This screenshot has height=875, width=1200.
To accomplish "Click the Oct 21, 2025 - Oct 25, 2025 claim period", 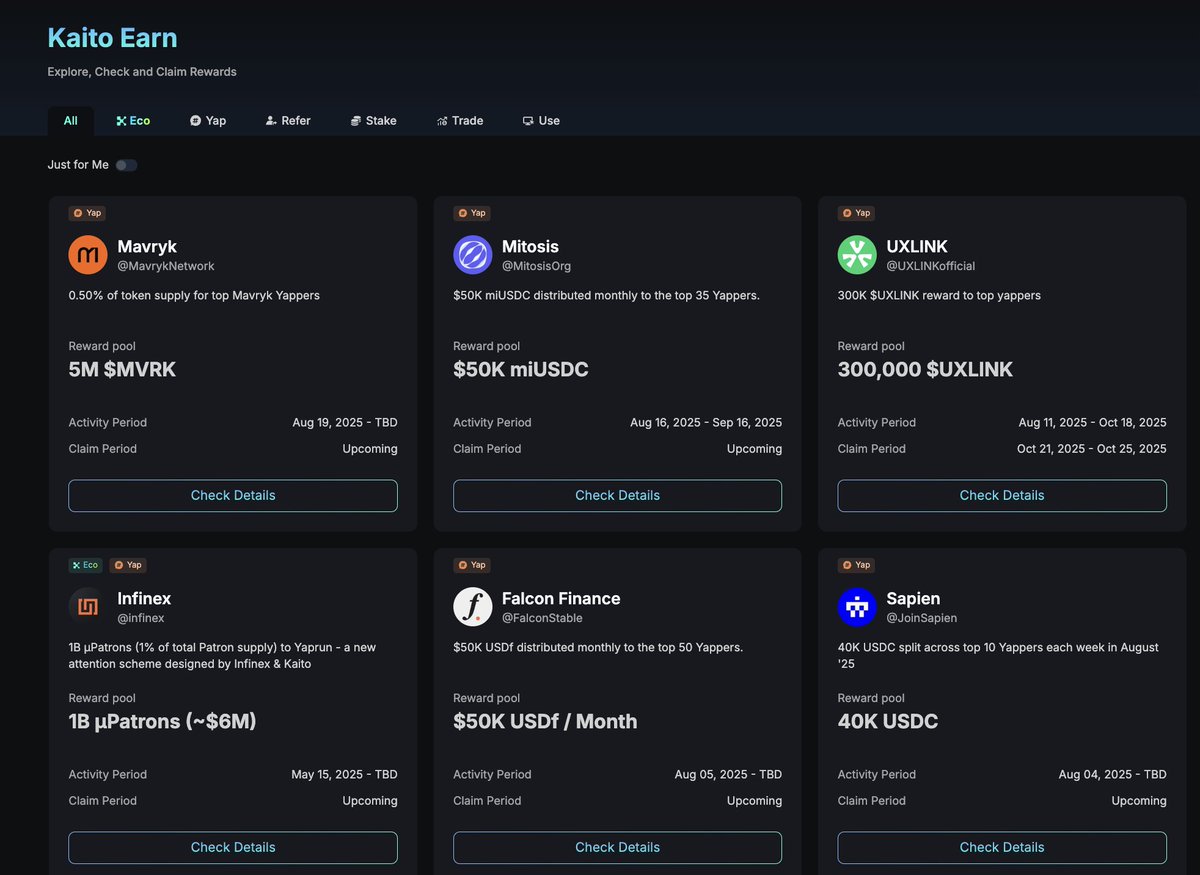I will pyautogui.click(x=1092, y=449).
